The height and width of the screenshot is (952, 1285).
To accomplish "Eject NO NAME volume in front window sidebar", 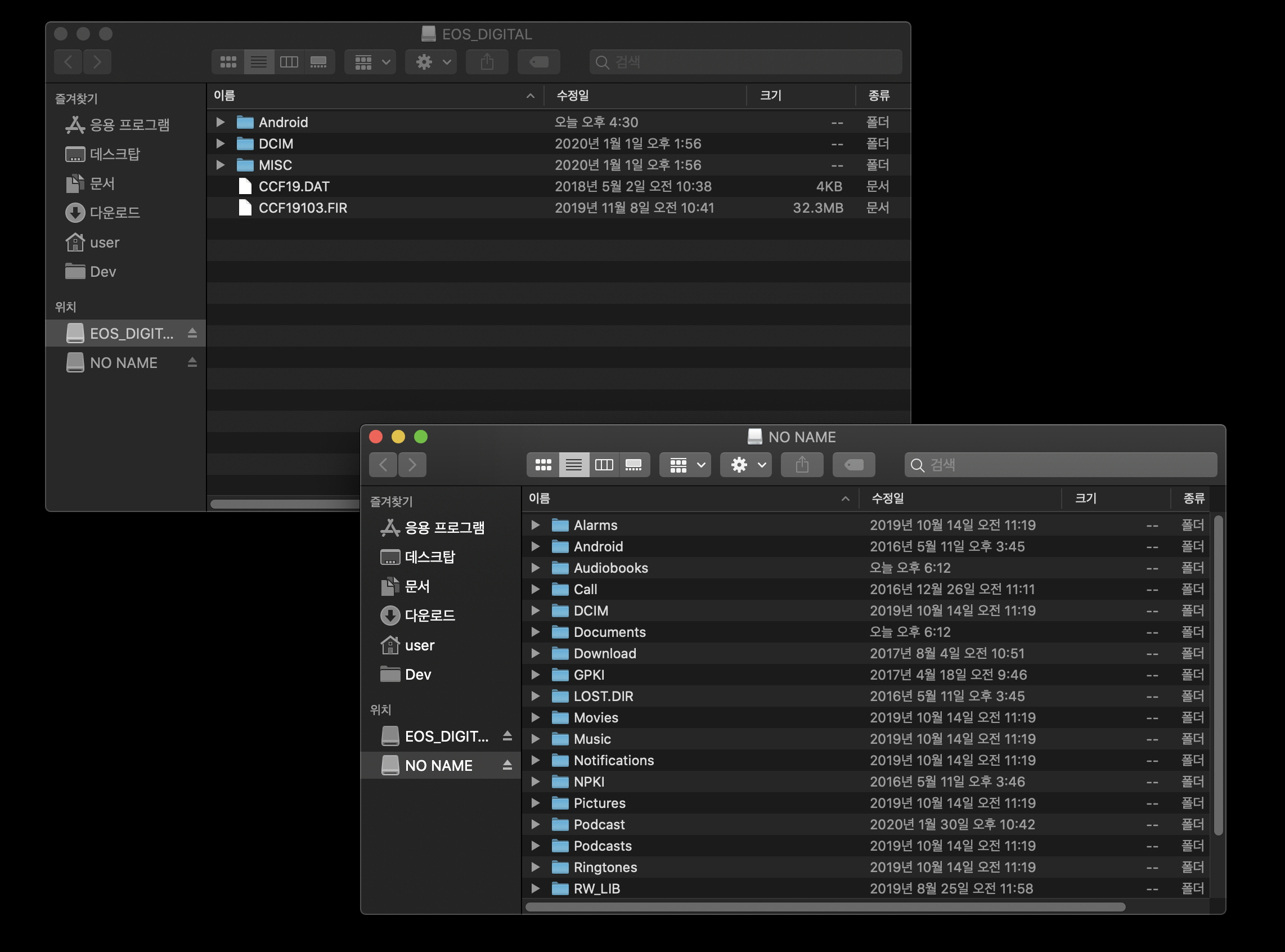I will pos(507,765).
